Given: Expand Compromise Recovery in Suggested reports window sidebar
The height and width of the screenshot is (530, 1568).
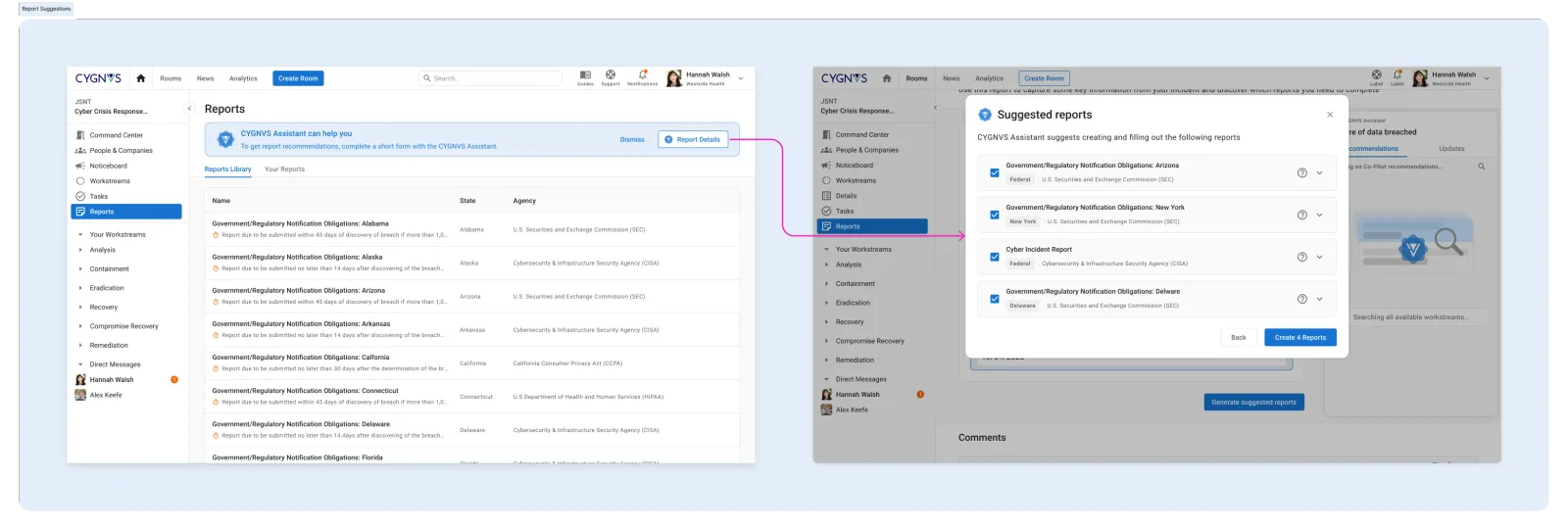Looking at the screenshot, I should click(x=870, y=341).
